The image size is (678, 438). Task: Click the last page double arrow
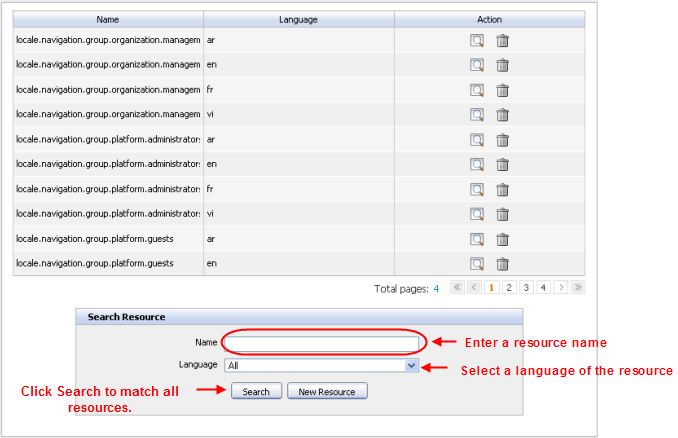pos(577,288)
